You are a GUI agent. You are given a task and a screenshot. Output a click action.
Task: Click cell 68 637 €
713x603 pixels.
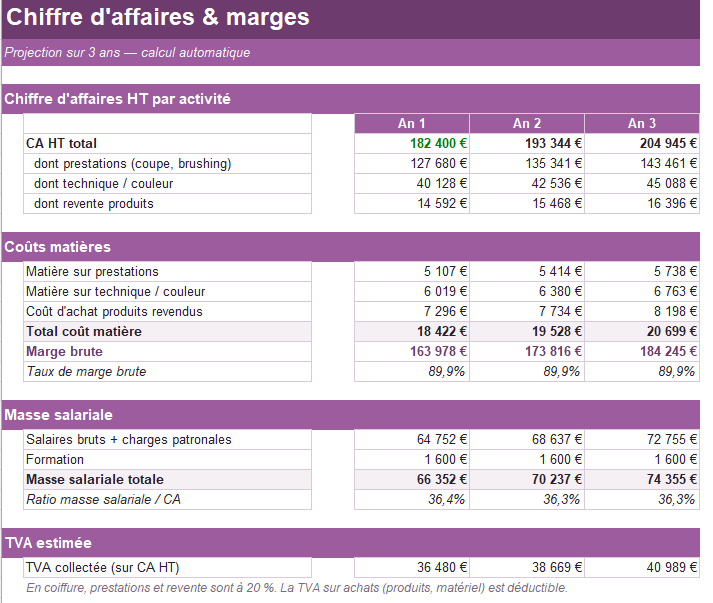527,439
